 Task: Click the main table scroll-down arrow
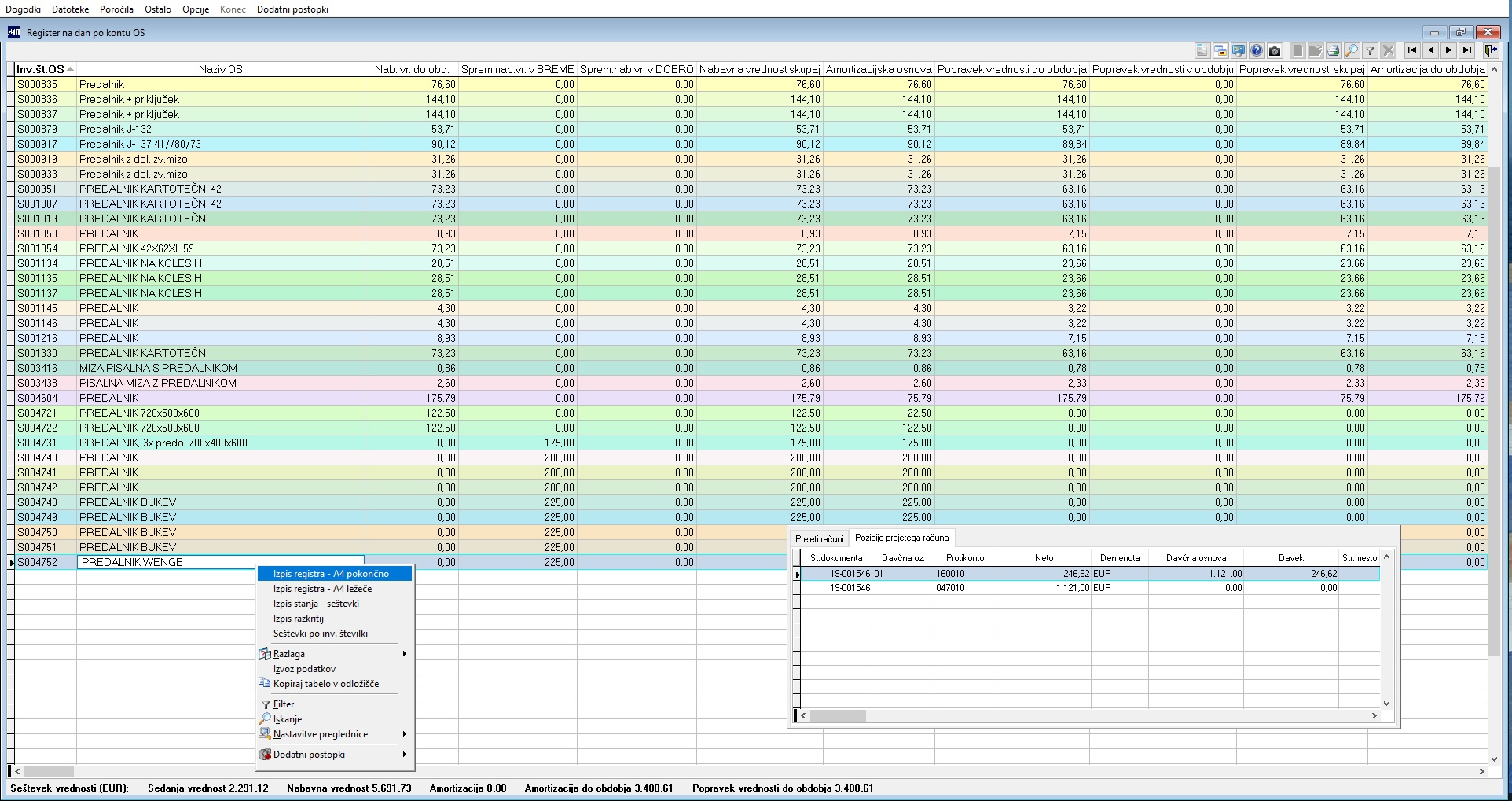(x=1494, y=759)
